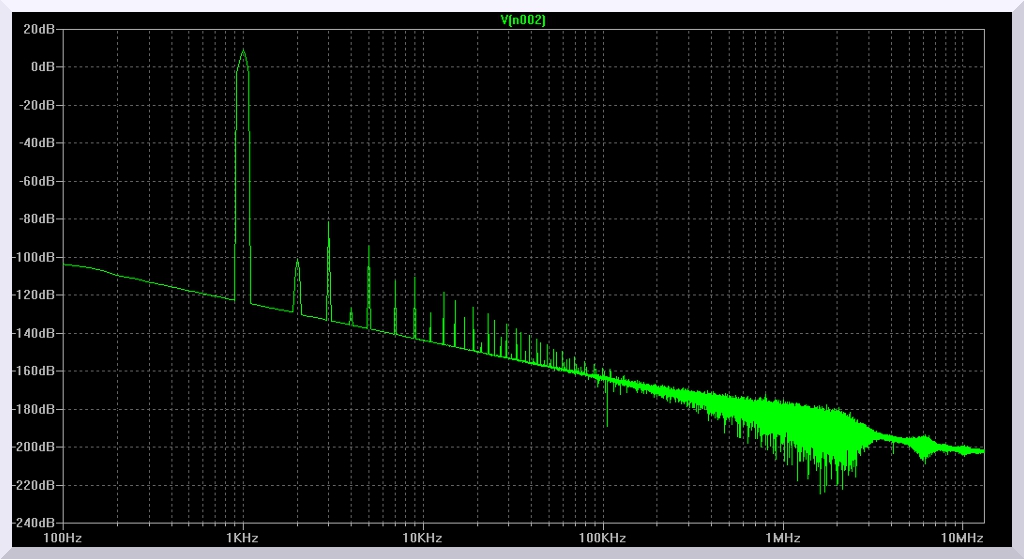Click the -140dB vertical axis label

click(x=35, y=333)
